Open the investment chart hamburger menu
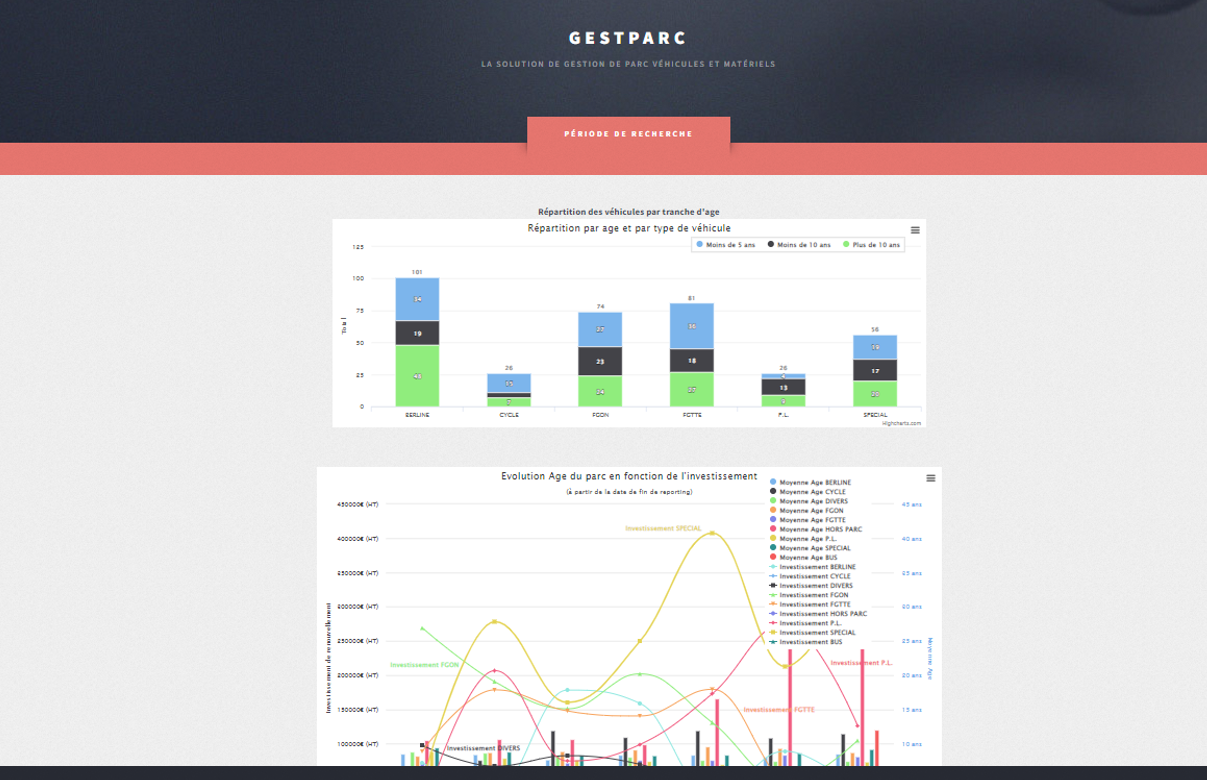 click(930, 478)
